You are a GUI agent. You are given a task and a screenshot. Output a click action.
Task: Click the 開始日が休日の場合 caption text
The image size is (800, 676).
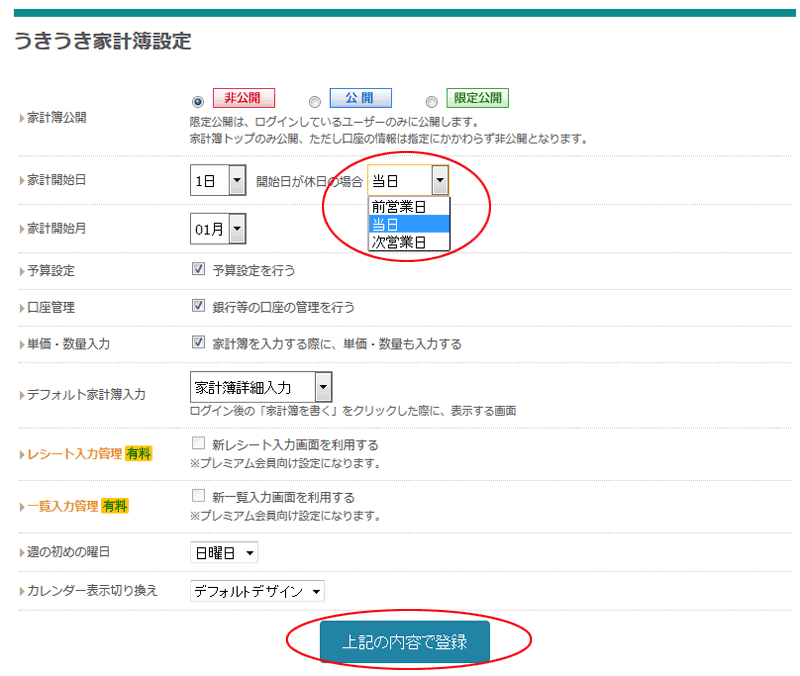pos(309,182)
